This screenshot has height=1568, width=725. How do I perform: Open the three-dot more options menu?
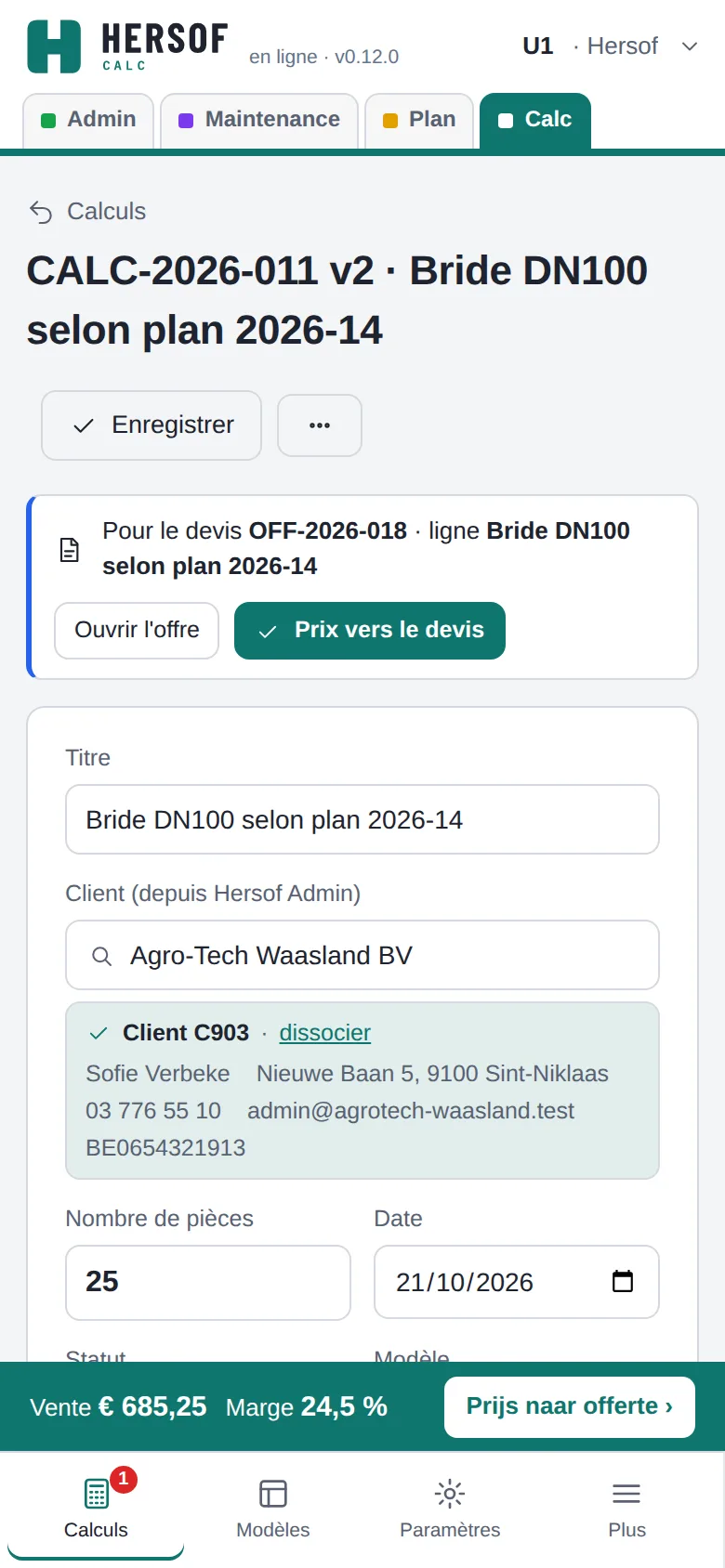(x=320, y=425)
